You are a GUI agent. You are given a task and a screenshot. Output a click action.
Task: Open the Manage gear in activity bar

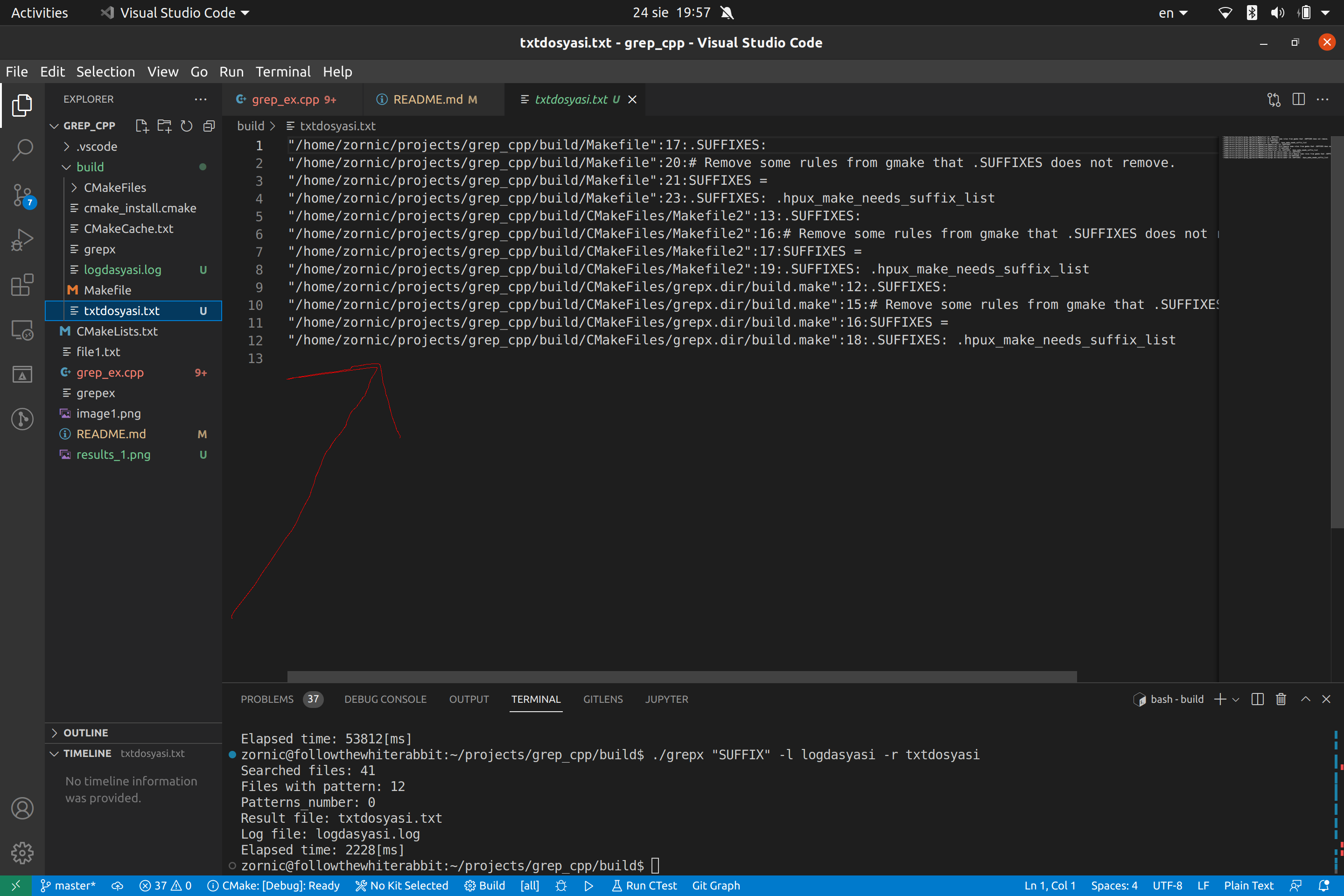22,853
